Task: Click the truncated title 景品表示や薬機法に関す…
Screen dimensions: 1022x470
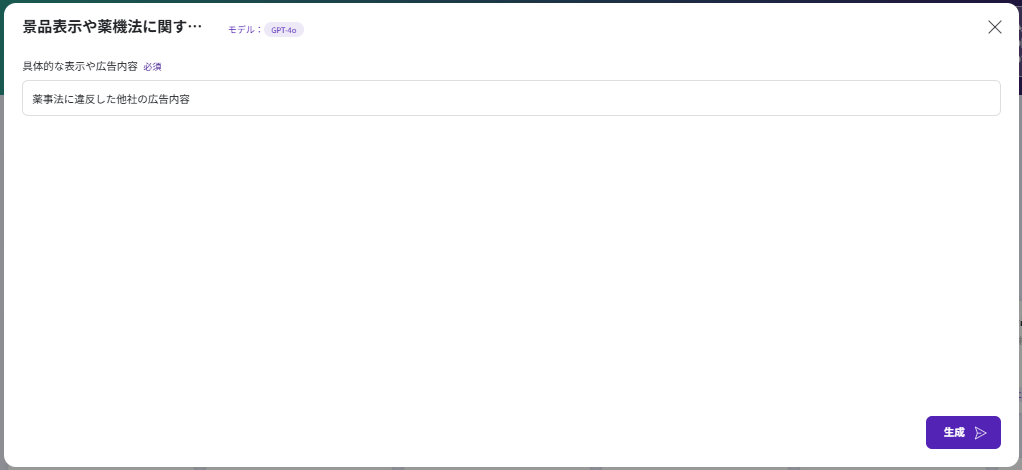Action: point(112,27)
